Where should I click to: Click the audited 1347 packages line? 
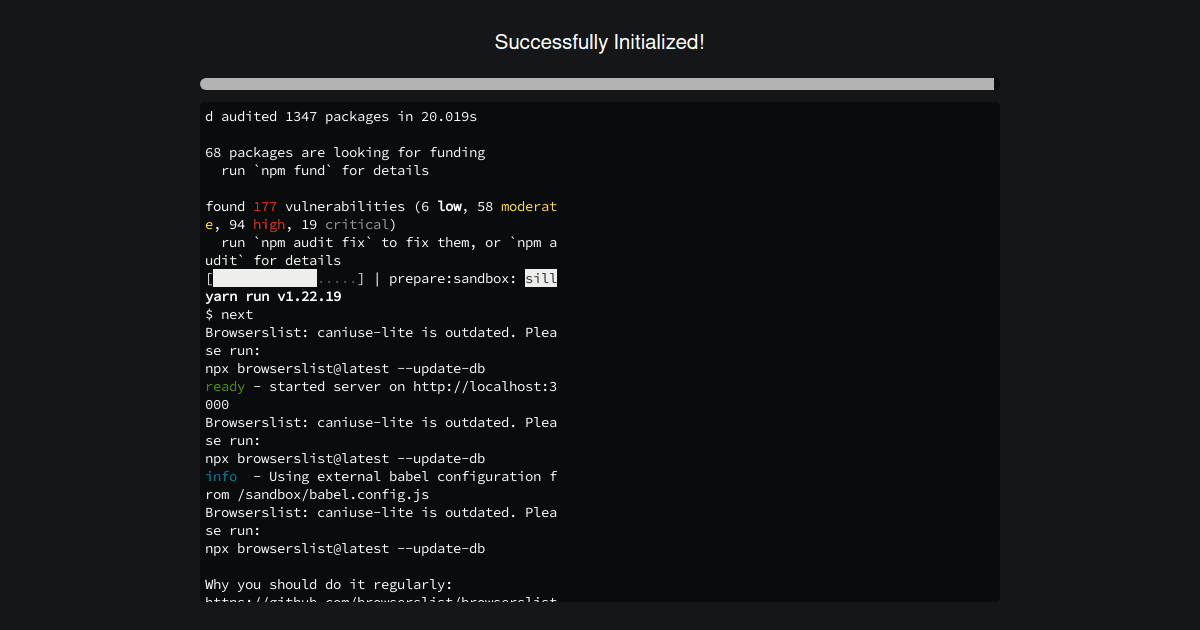coord(340,116)
